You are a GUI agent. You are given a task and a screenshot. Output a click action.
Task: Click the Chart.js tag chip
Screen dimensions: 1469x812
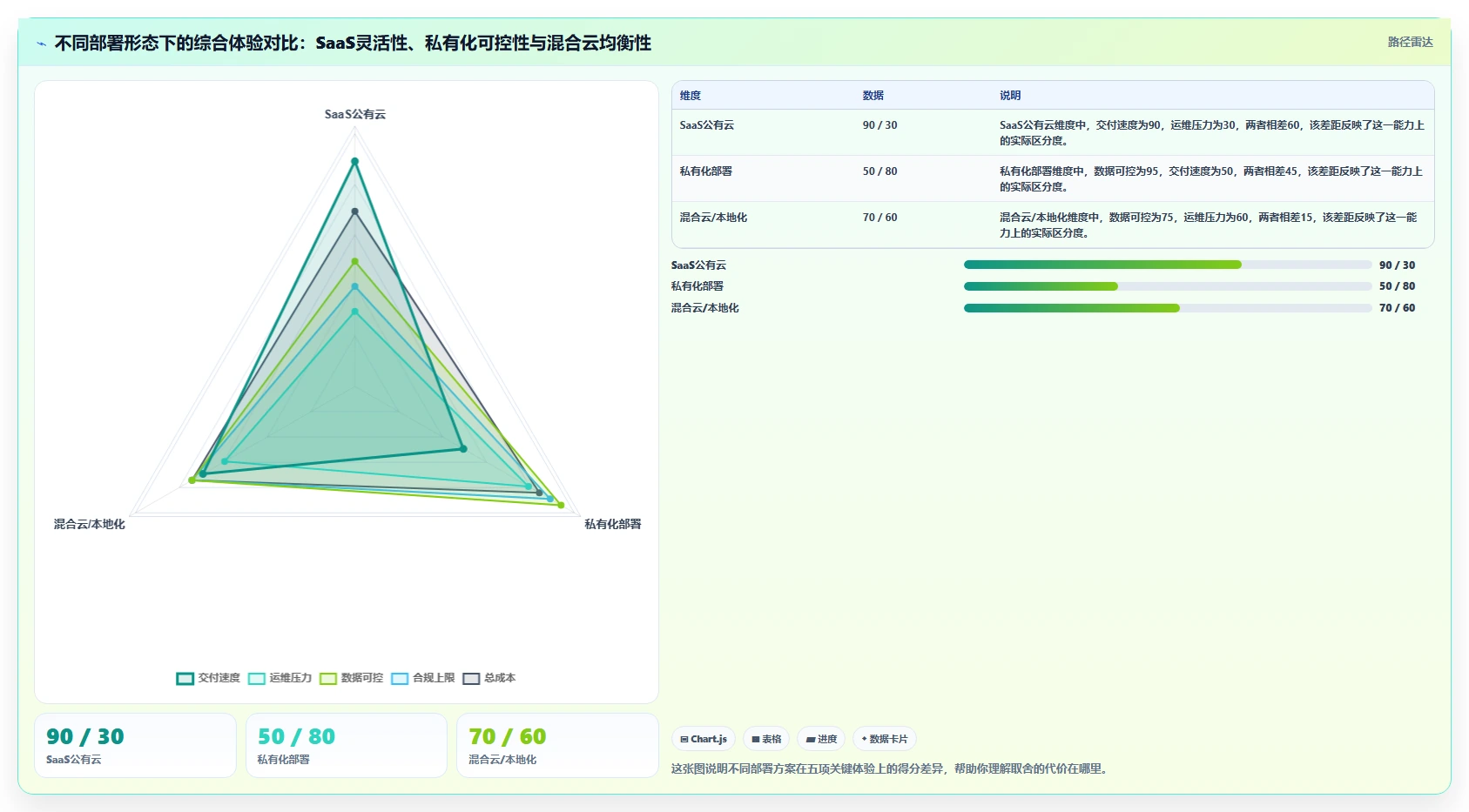tap(704, 739)
